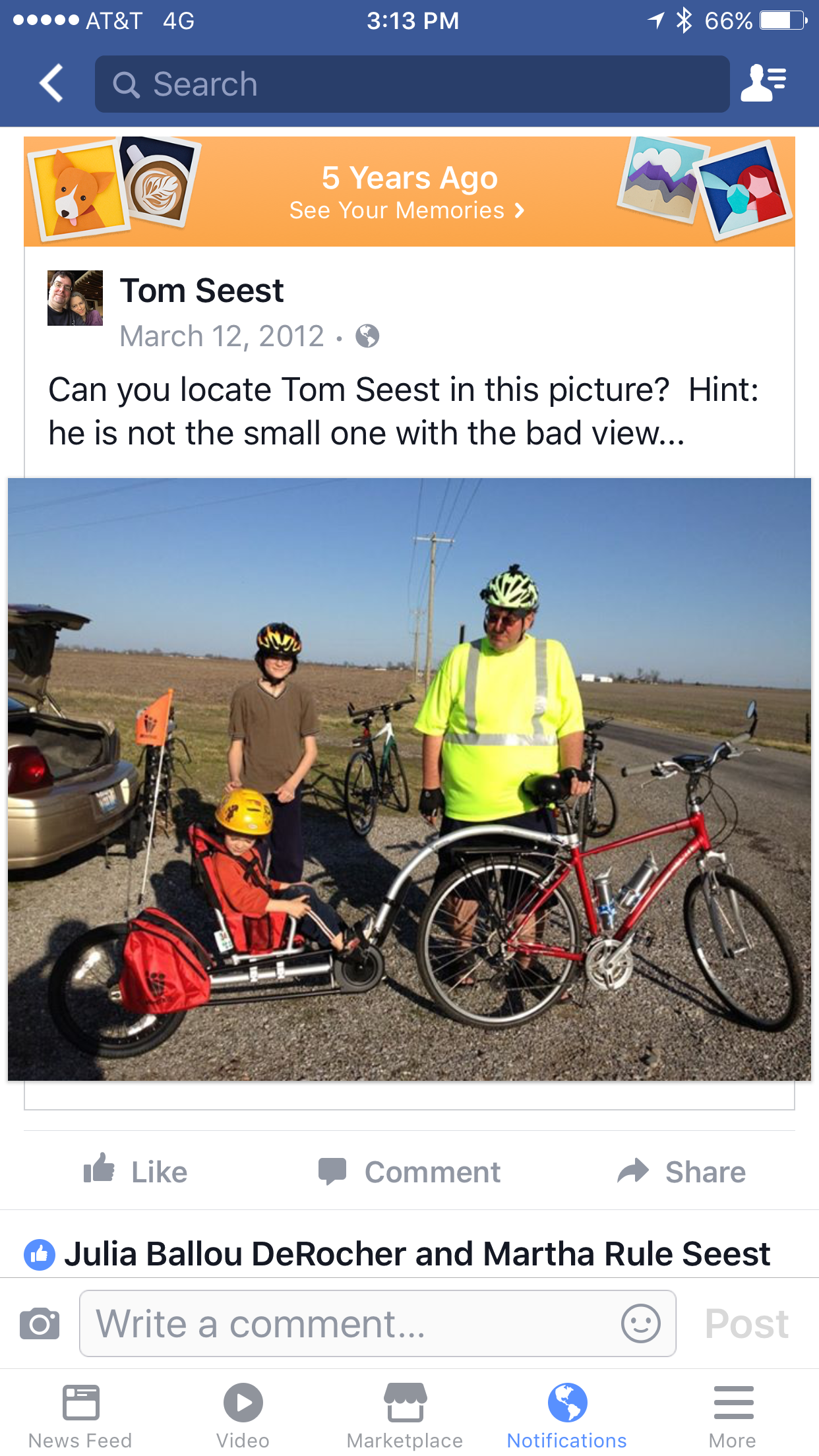The image size is (819, 1456).
Task: Focus the Write a comment field
Action: coord(378,1323)
